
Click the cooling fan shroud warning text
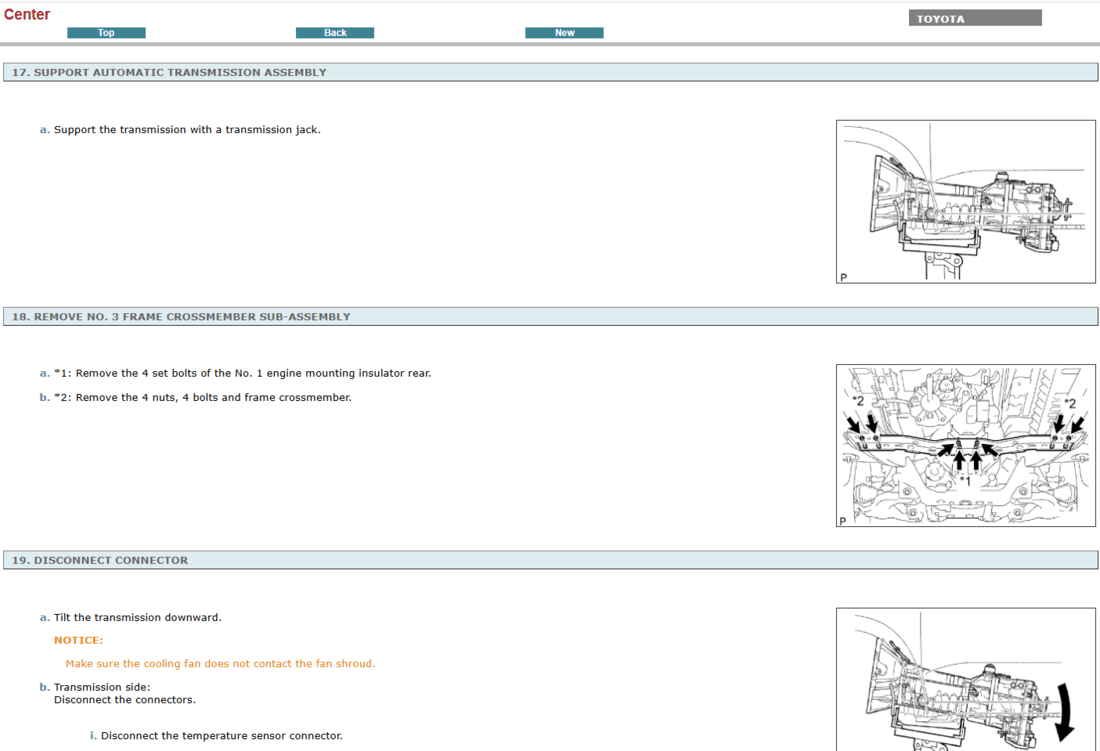click(220, 663)
